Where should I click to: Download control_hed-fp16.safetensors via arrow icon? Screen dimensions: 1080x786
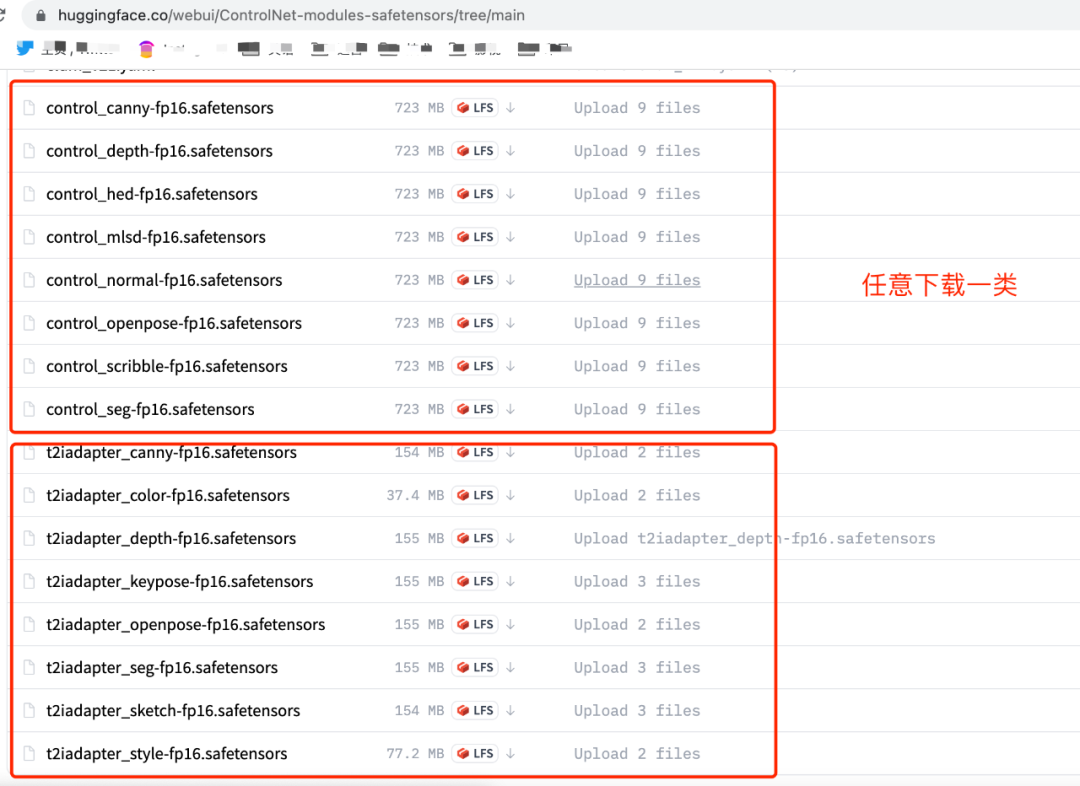tap(510, 194)
